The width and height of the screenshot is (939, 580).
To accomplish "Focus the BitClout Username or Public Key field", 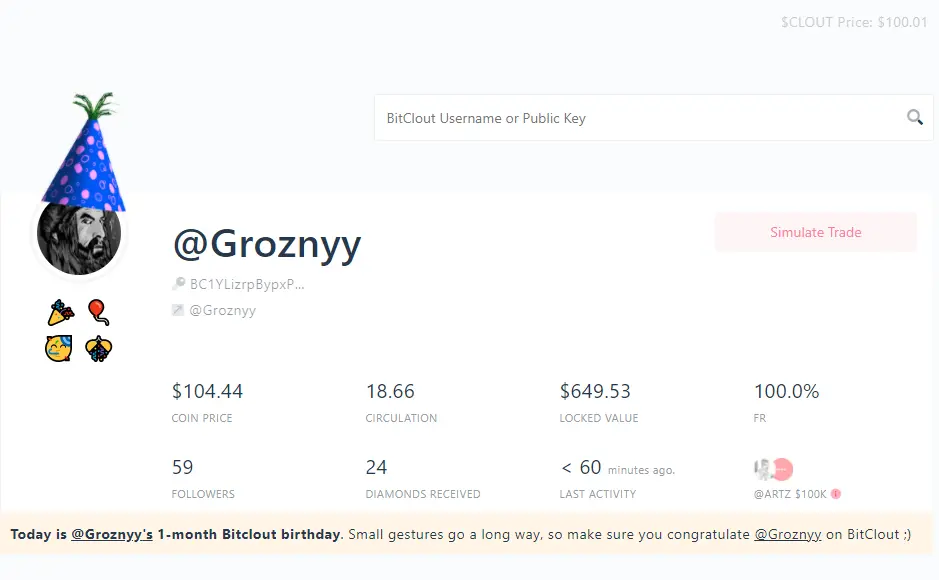I will [x=640, y=118].
